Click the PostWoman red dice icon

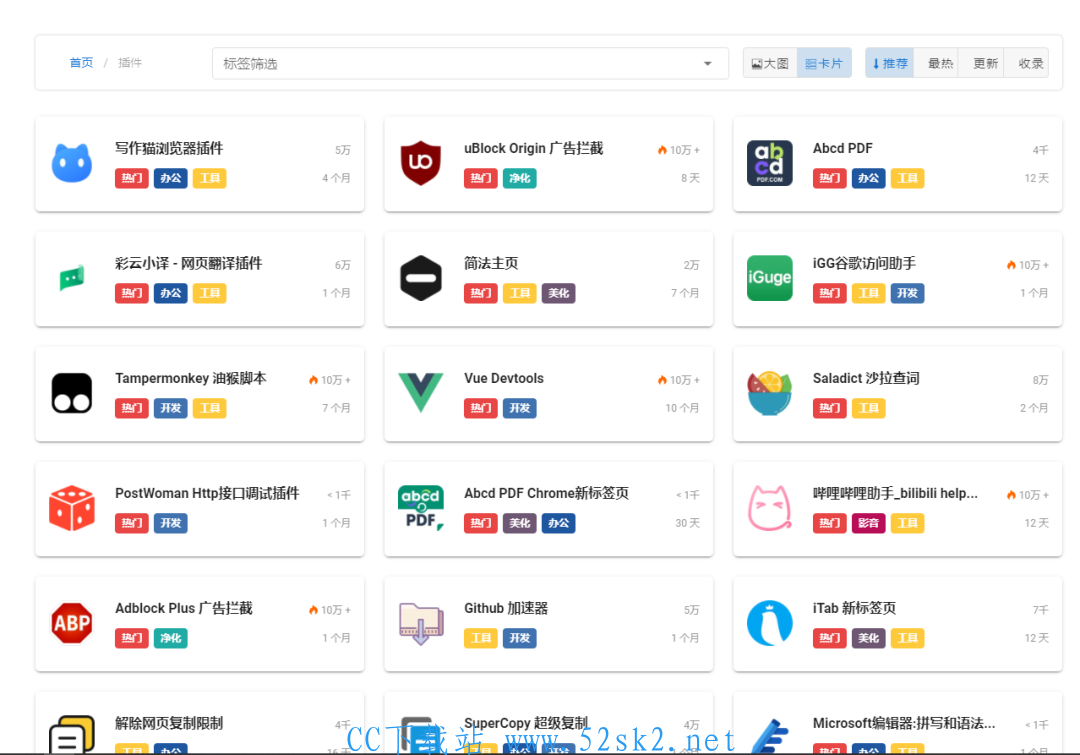tap(72, 508)
